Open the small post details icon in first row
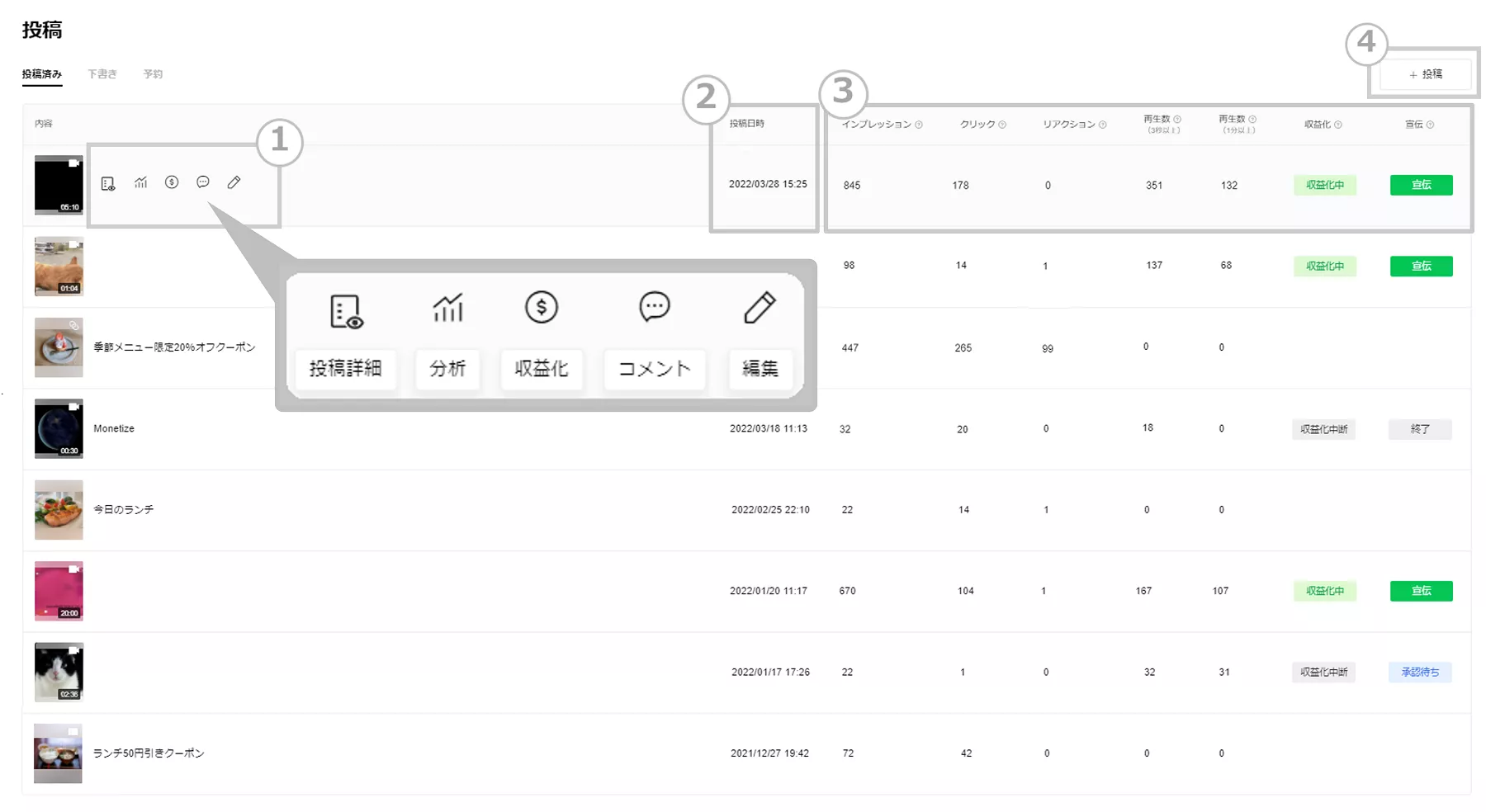Screen dimensions: 1486x812 (x=108, y=183)
